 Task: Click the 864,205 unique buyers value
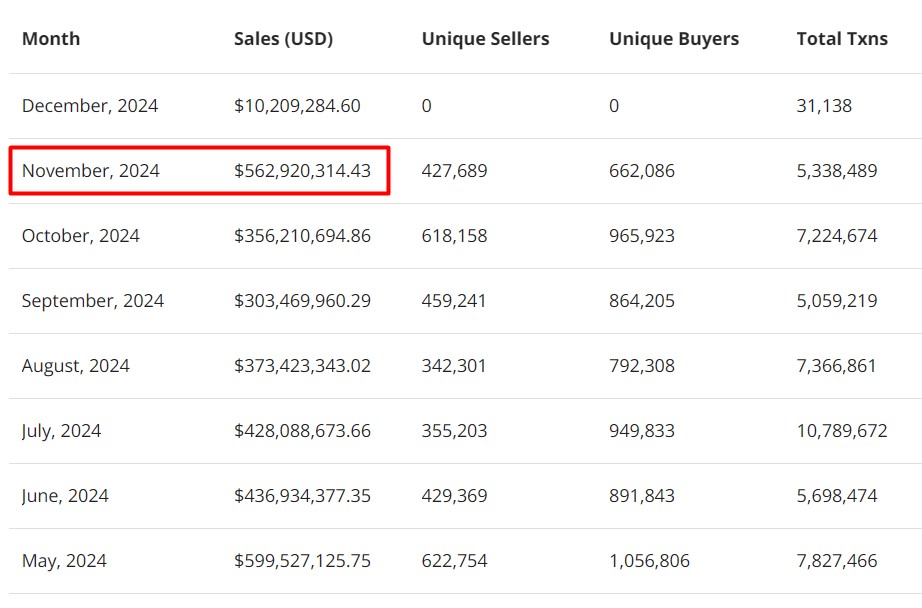tap(642, 301)
